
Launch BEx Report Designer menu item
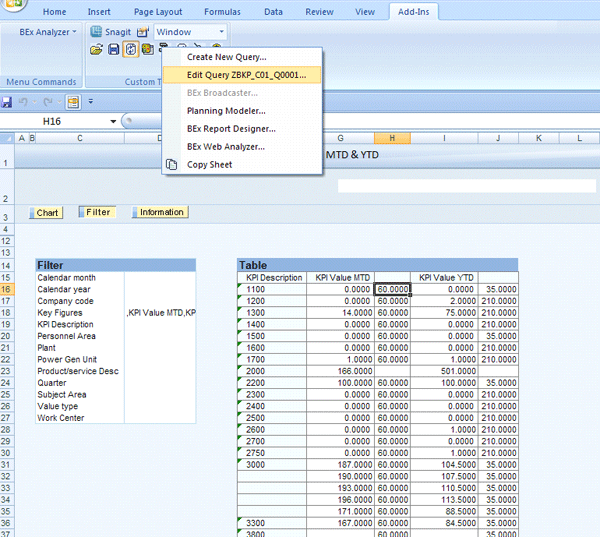pyautogui.click(x=231, y=129)
